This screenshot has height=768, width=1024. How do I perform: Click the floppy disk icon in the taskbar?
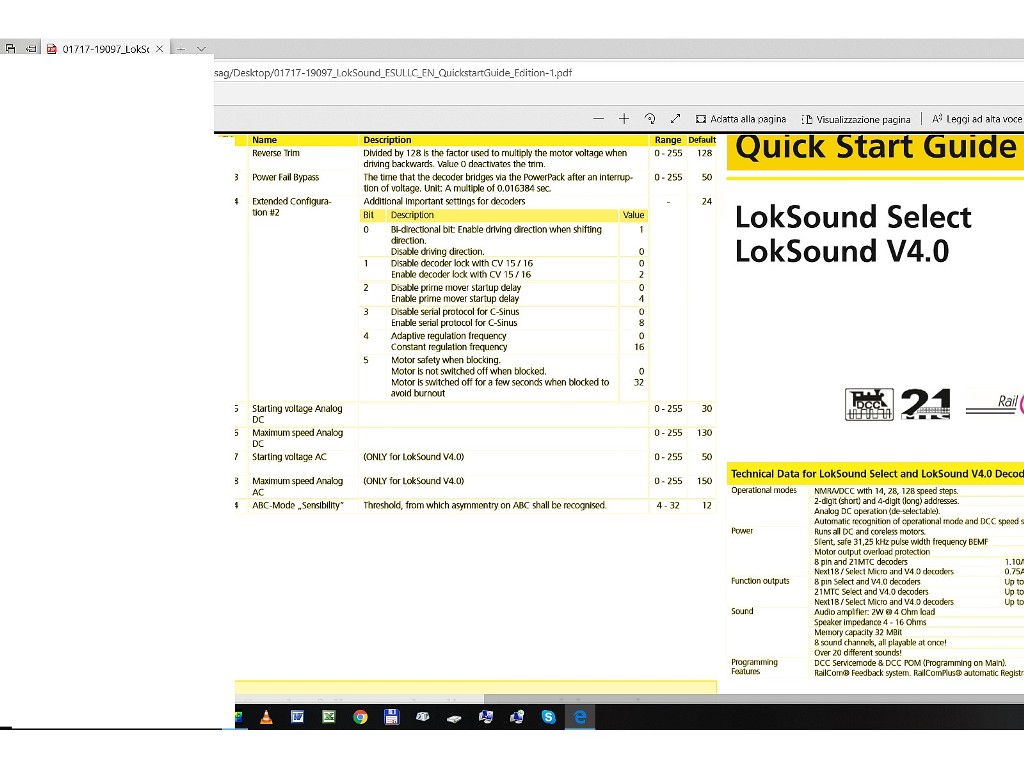point(391,716)
